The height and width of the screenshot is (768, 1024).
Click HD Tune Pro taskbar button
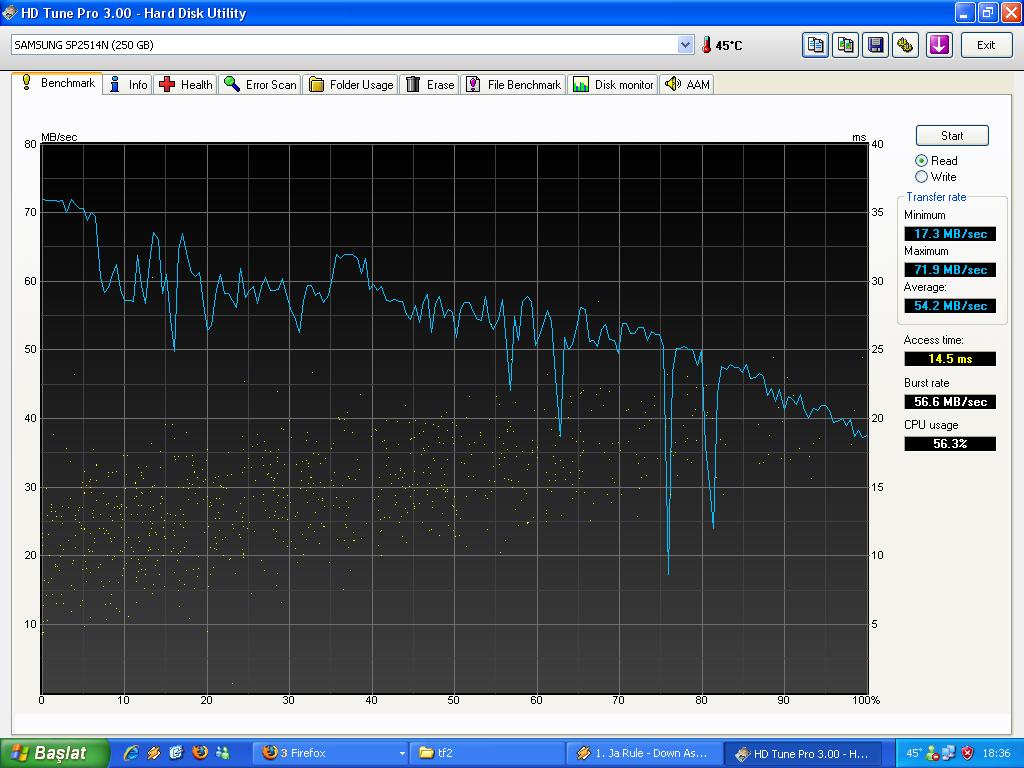point(803,753)
